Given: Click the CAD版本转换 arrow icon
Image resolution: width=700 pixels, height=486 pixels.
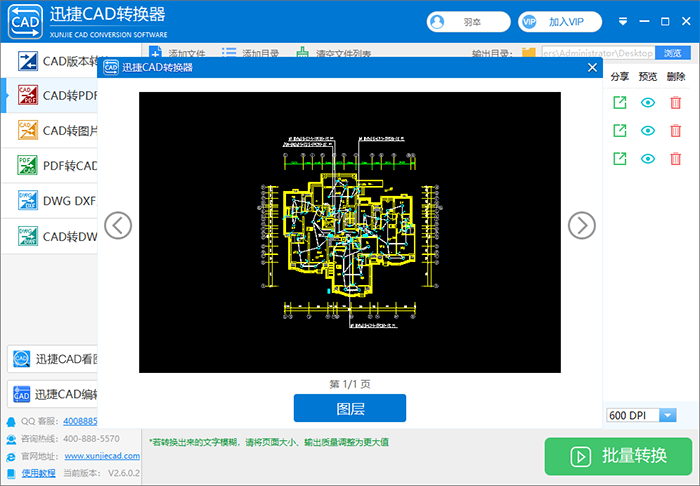Looking at the screenshot, I should tap(28, 61).
